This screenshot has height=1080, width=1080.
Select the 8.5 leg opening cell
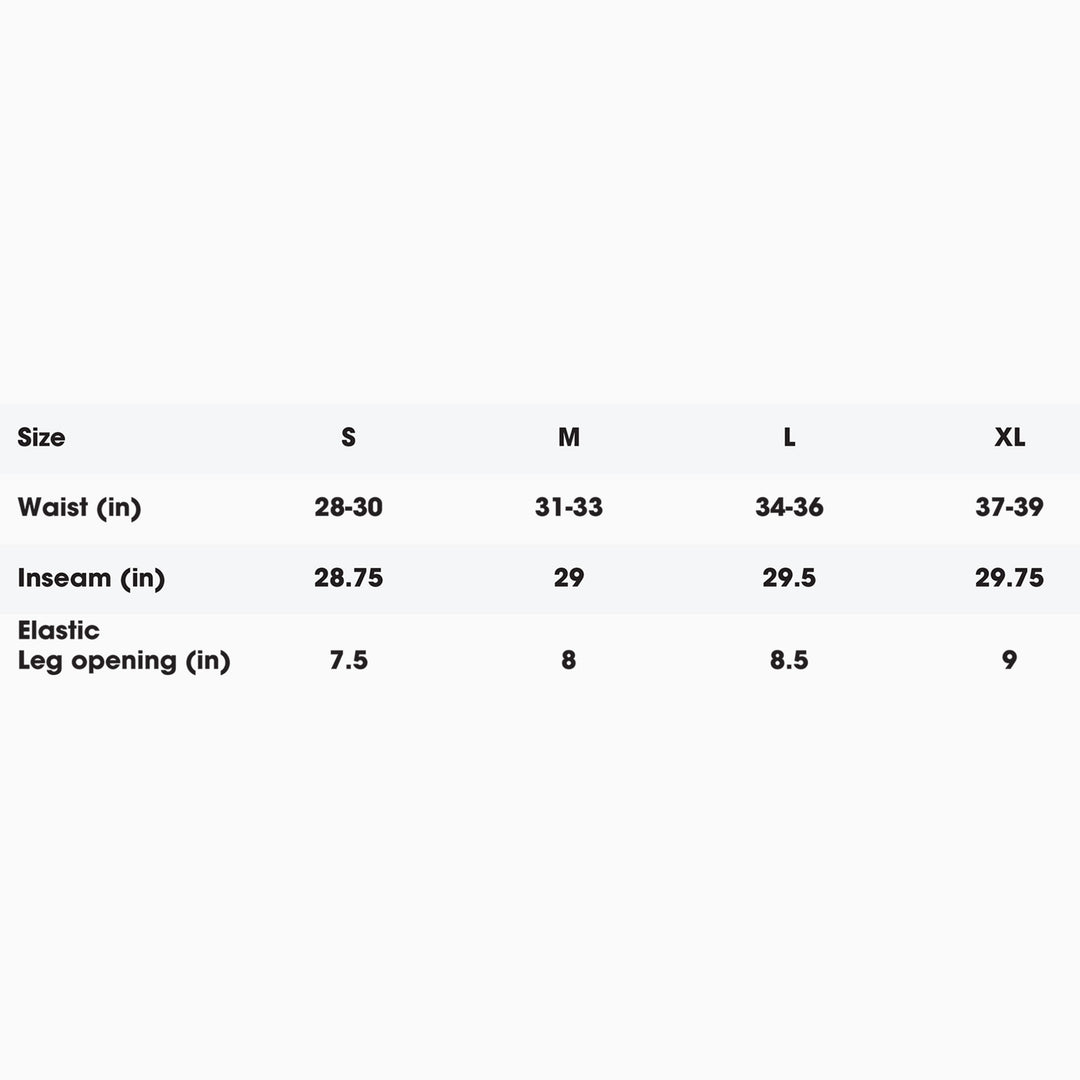click(789, 660)
